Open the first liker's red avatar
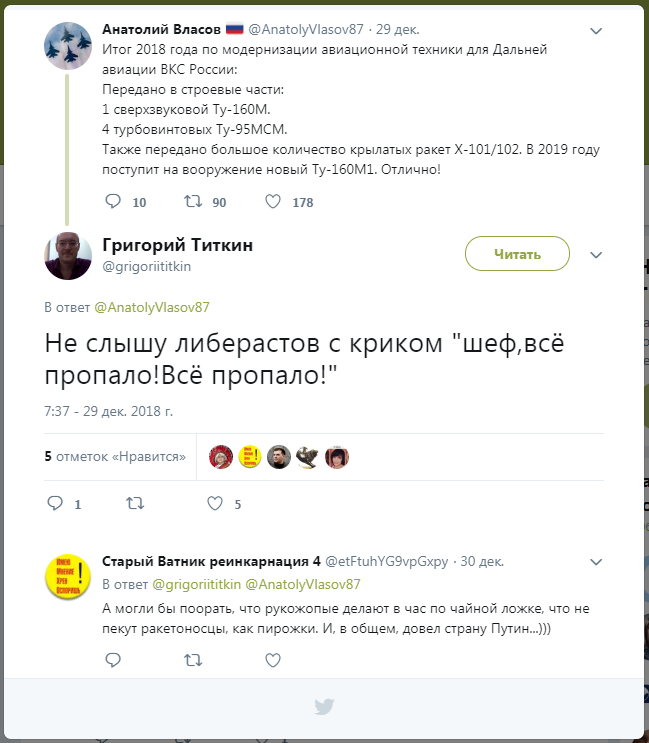 pyautogui.click(x=221, y=457)
